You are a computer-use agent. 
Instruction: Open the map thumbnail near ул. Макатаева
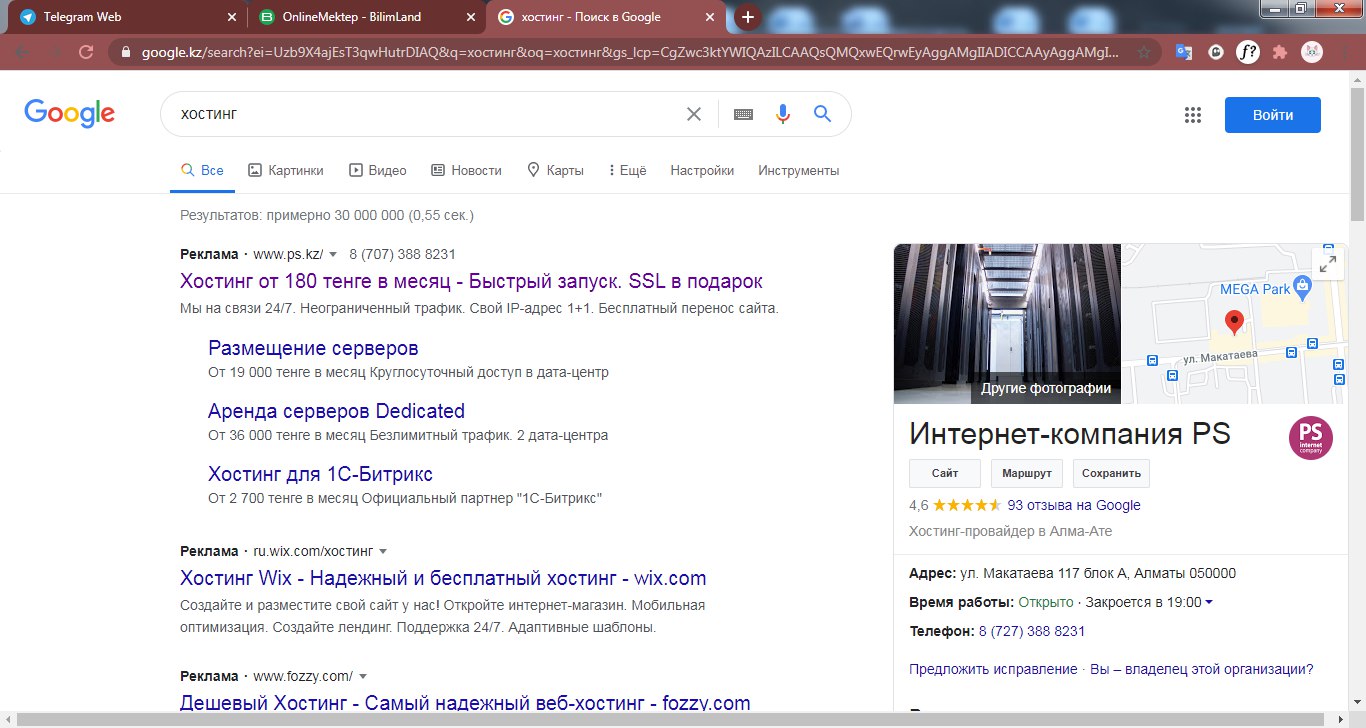pyautogui.click(x=1234, y=323)
